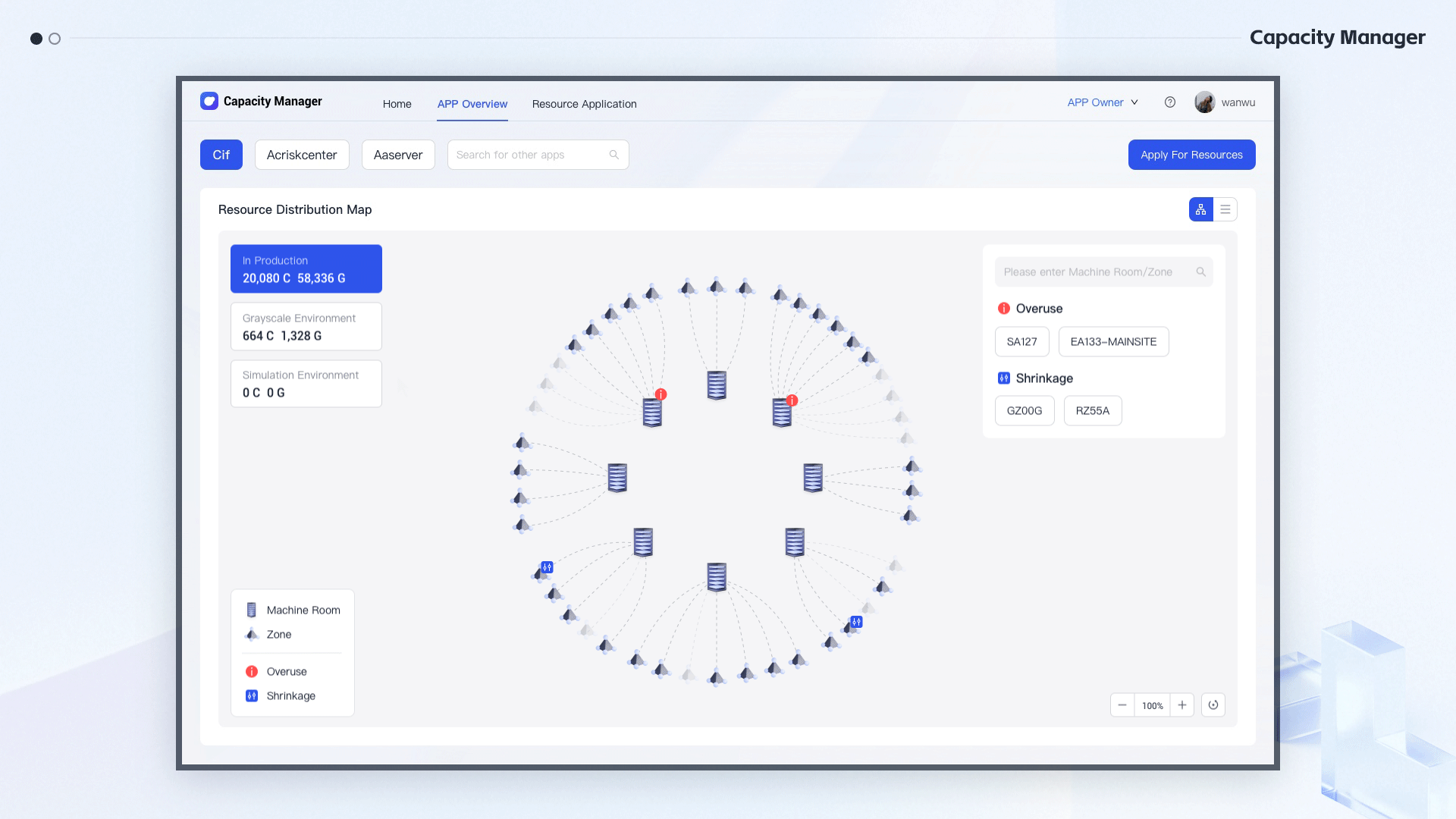Screen dimensions: 1456x819
Task: Expand the APP Owner dropdown
Action: point(1103,102)
